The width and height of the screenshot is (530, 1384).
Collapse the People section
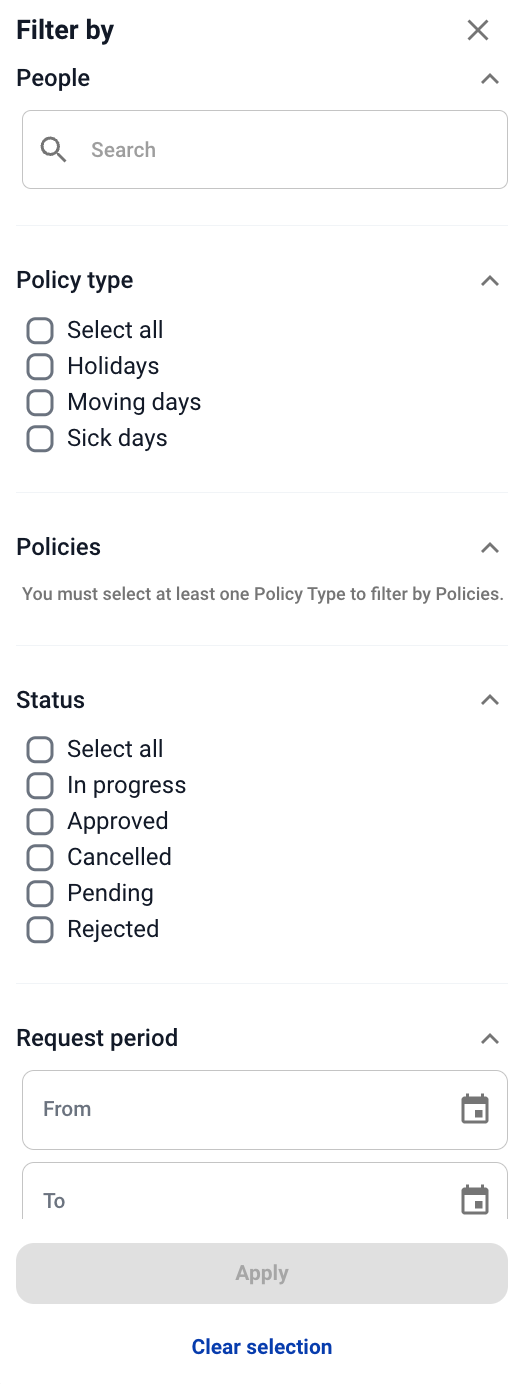point(490,78)
